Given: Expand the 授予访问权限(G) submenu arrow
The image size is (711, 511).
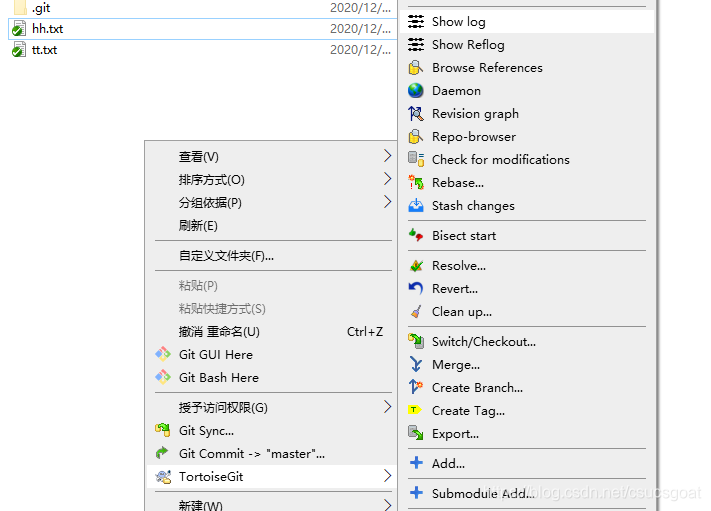Looking at the screenshot, I should [387, 407].
